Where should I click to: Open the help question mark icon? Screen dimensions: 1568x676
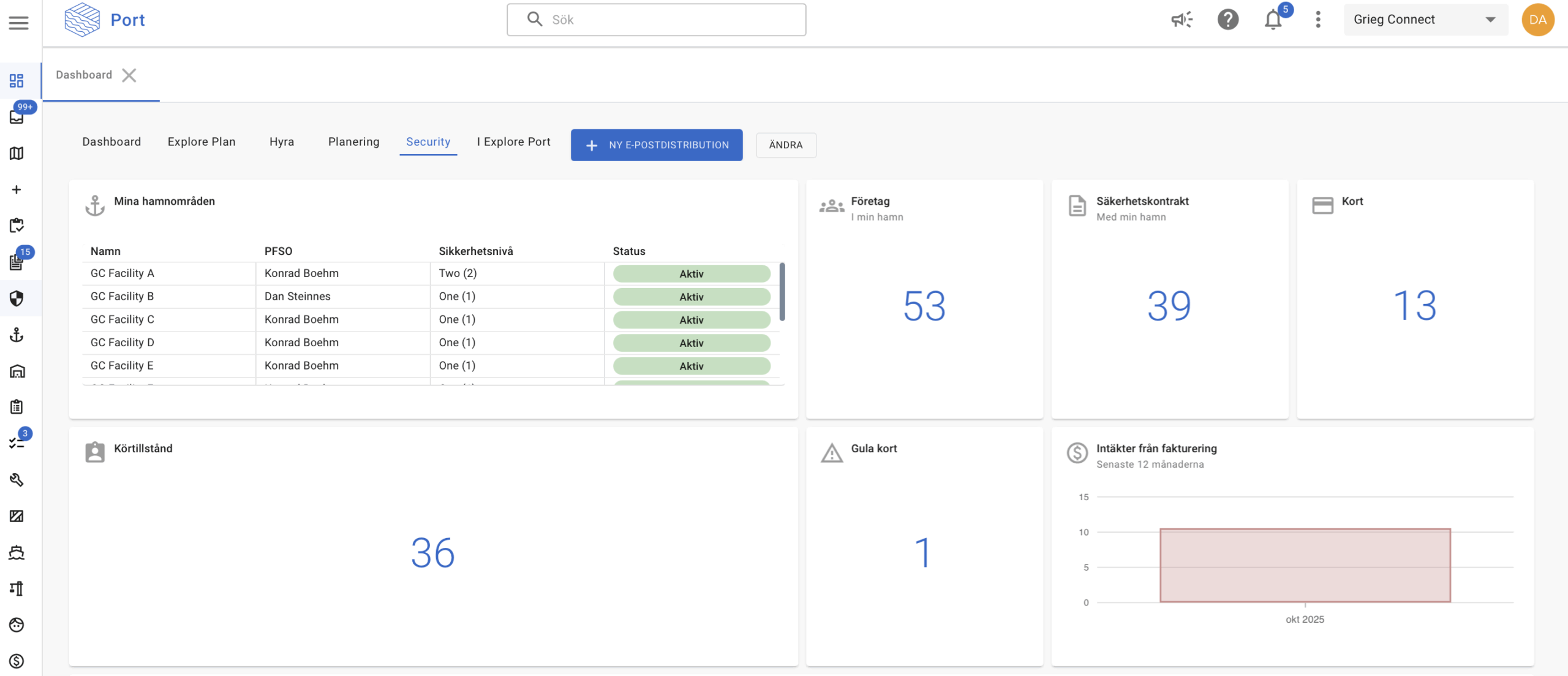pos(1227,20)
